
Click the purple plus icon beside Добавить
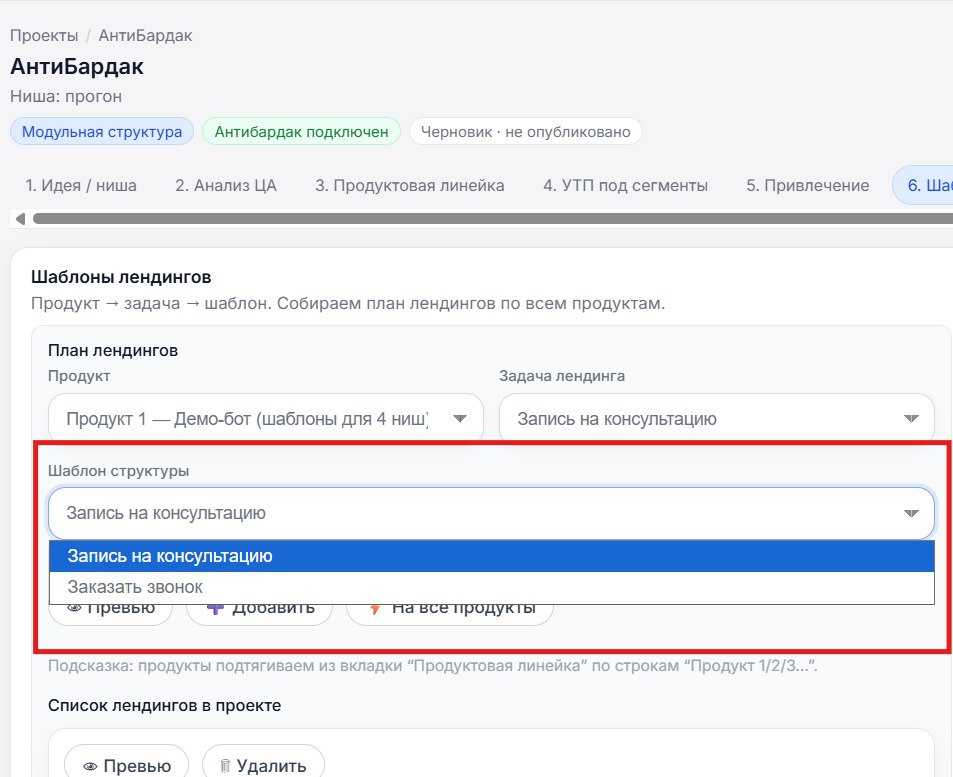pos(214,605)
